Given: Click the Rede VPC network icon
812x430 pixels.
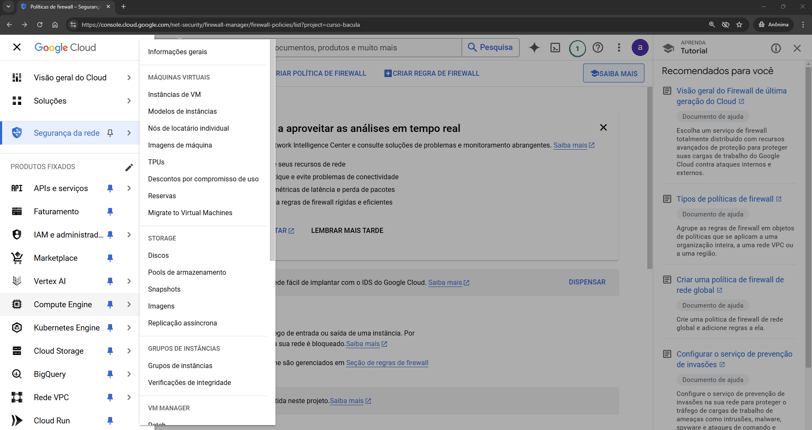Looking at the screenshot, I should (x=17, y=397).
